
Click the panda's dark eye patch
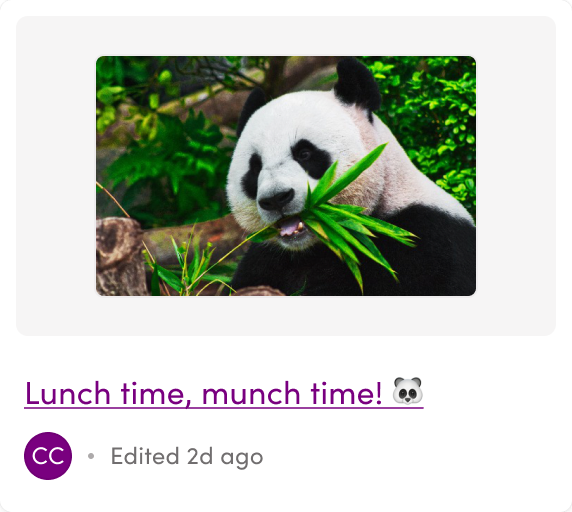pos(310,158)
